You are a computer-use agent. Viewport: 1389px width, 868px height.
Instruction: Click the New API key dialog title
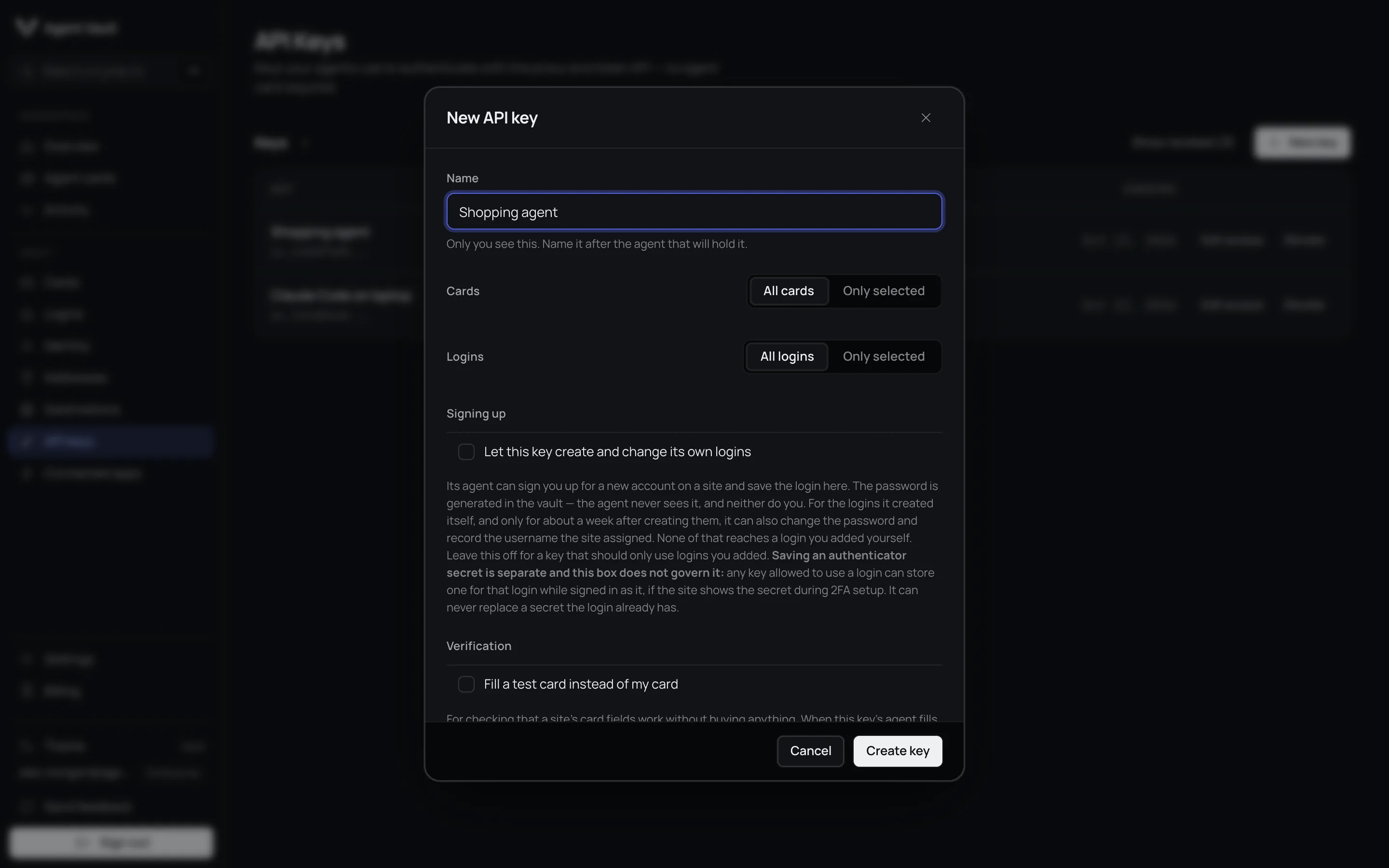tap(492, 118)
